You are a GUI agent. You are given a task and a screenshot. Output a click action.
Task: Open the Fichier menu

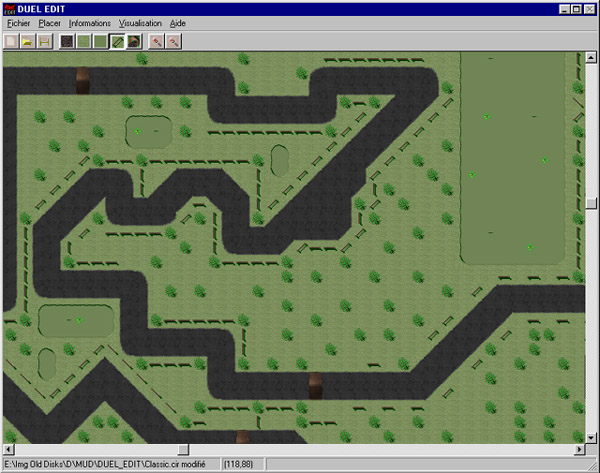[18, 23]
